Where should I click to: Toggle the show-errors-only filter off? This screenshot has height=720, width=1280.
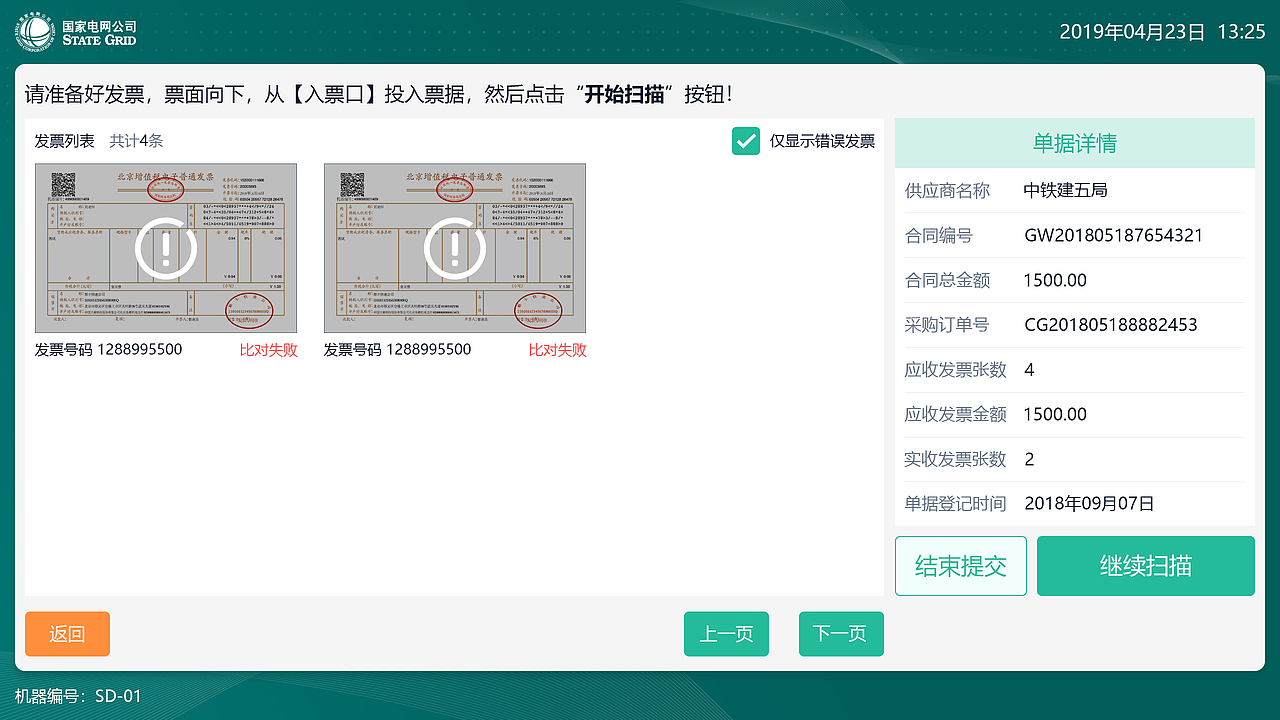745,141
